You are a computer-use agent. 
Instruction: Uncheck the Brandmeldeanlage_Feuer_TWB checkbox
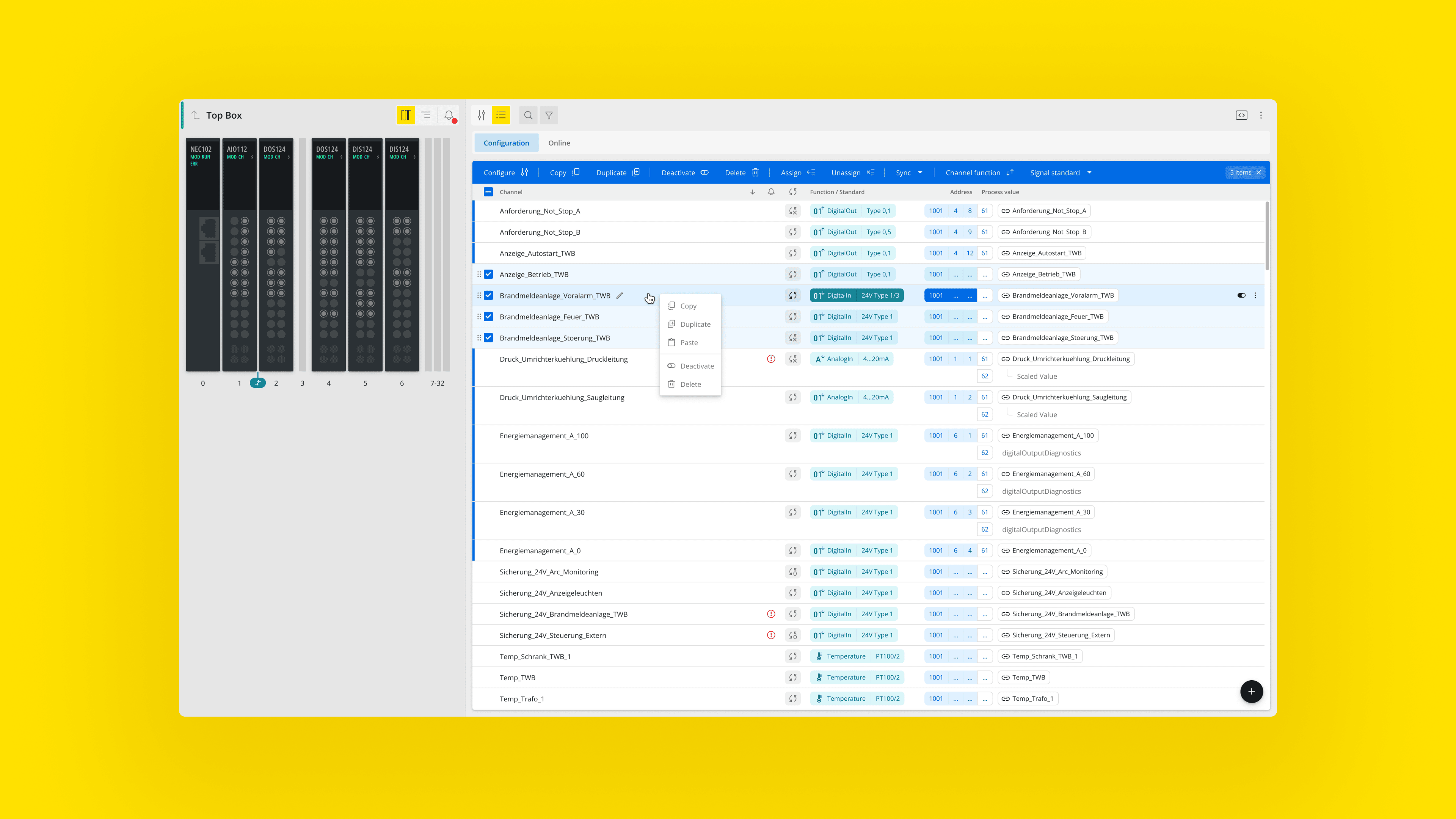click(488, 317)
